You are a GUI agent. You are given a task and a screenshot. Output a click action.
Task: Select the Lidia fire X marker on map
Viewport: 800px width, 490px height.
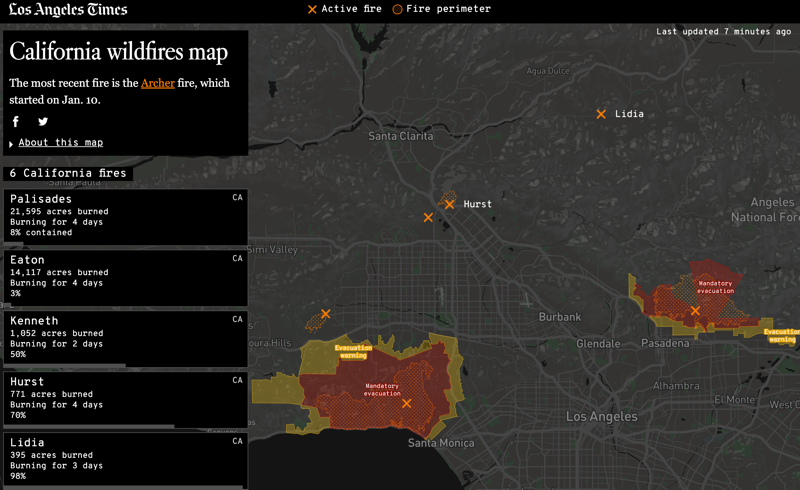pos(601,115)
